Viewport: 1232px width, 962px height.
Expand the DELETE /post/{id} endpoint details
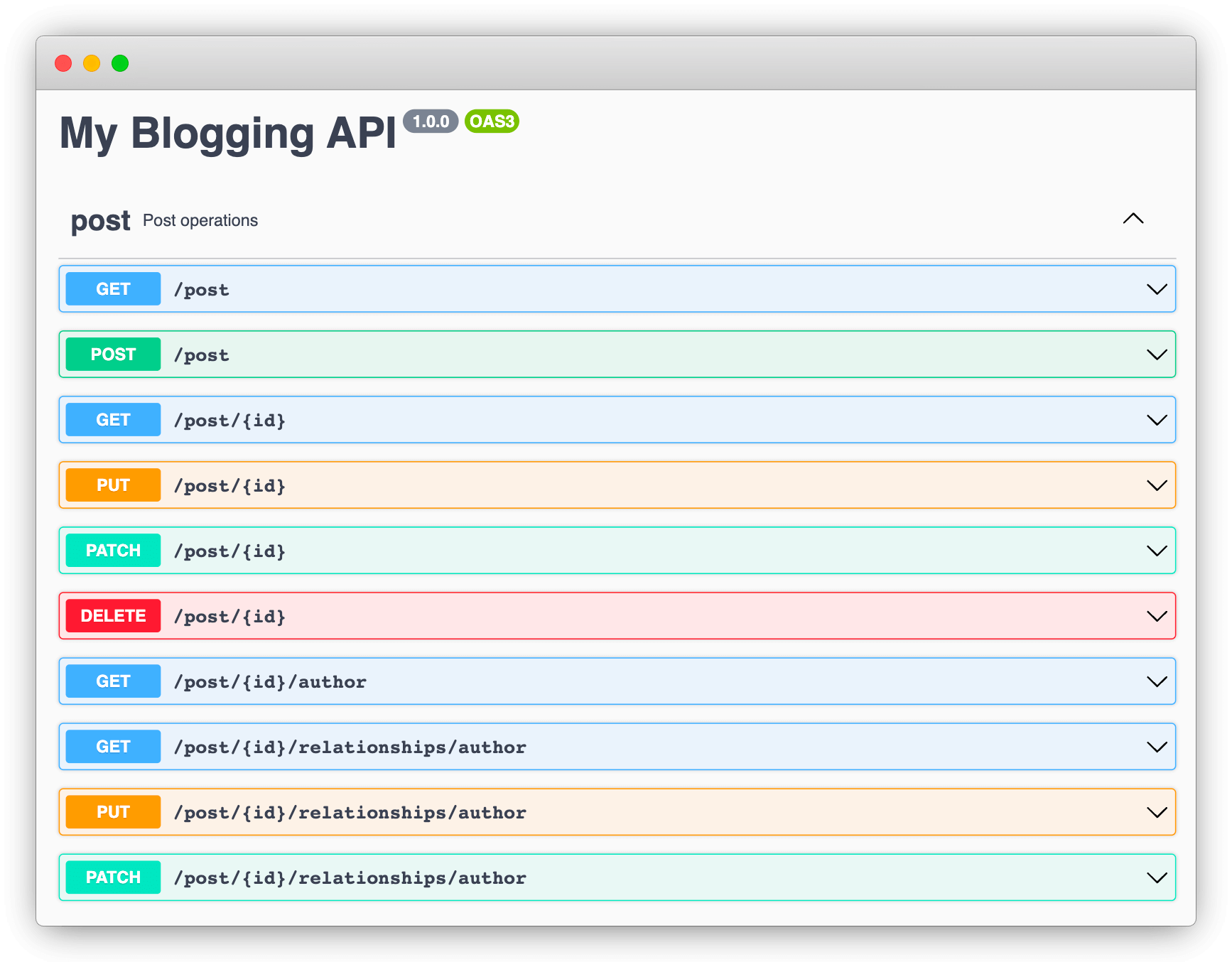[1156, 615]
